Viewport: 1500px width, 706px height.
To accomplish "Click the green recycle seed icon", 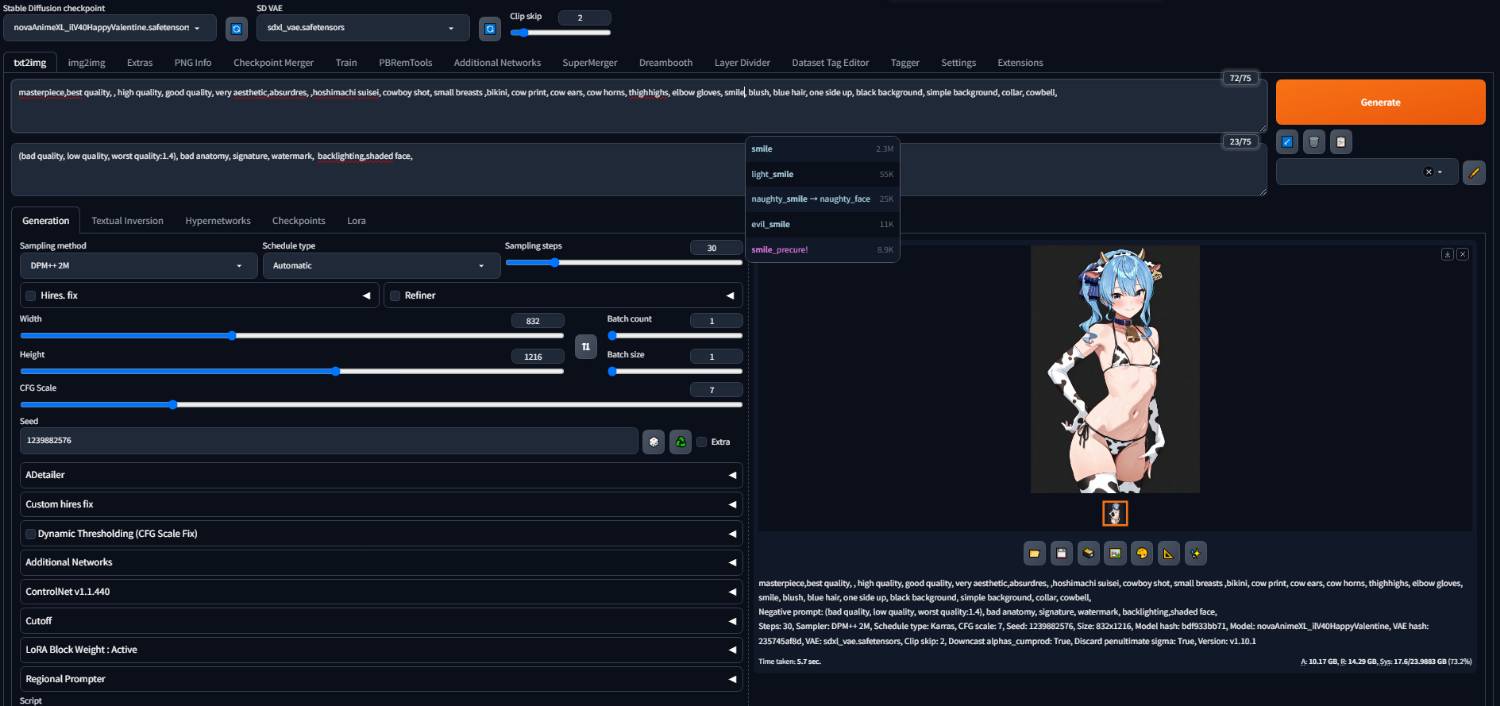I will (x=681, y=441).
